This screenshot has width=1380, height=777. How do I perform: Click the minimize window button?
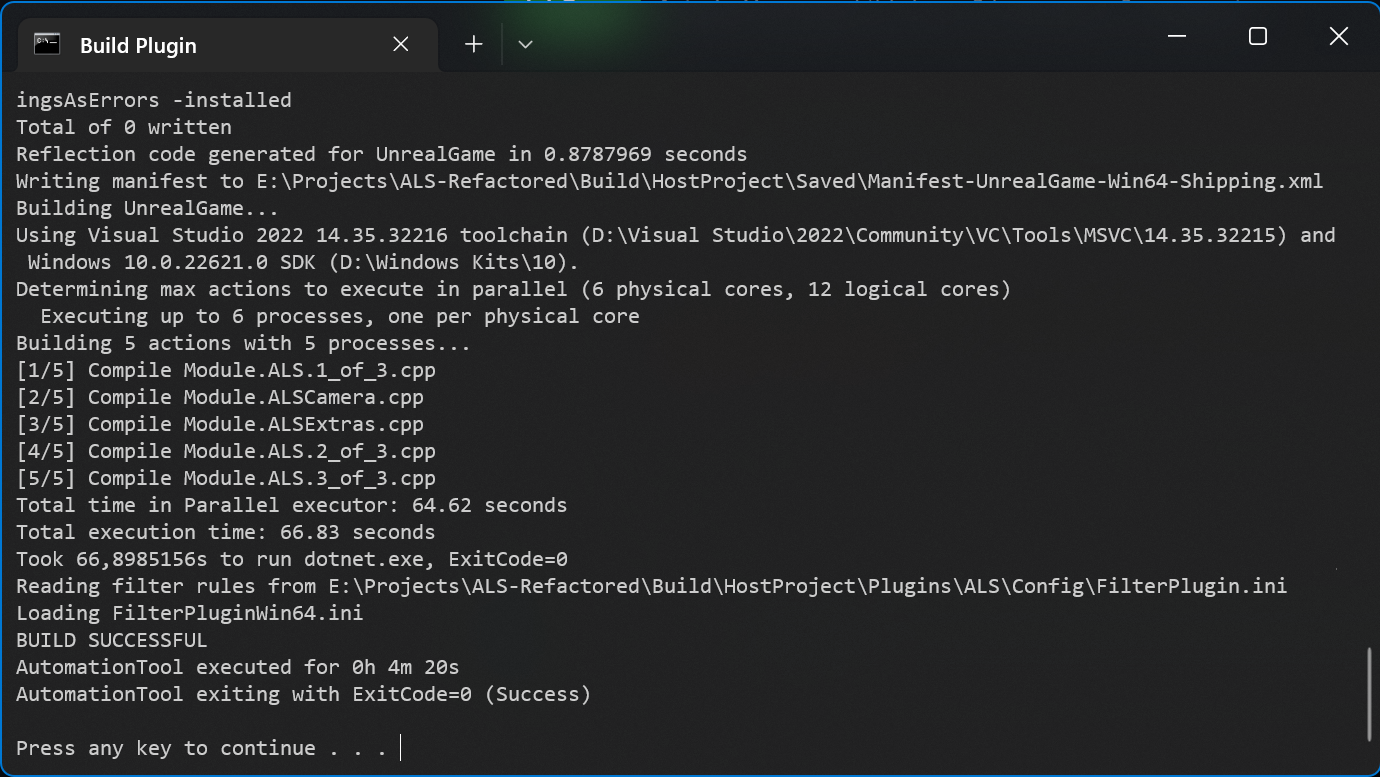[1176, 36]
